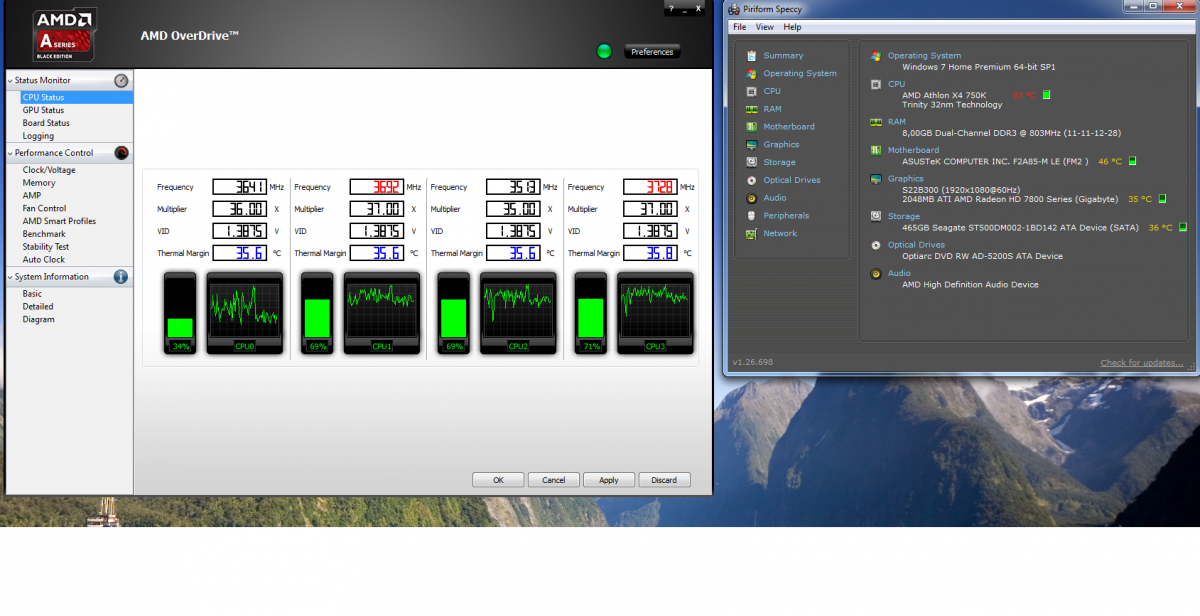
Task: Click the CPU0 34% usage bar
Action: pyautogui.click(x=181, y=312)
